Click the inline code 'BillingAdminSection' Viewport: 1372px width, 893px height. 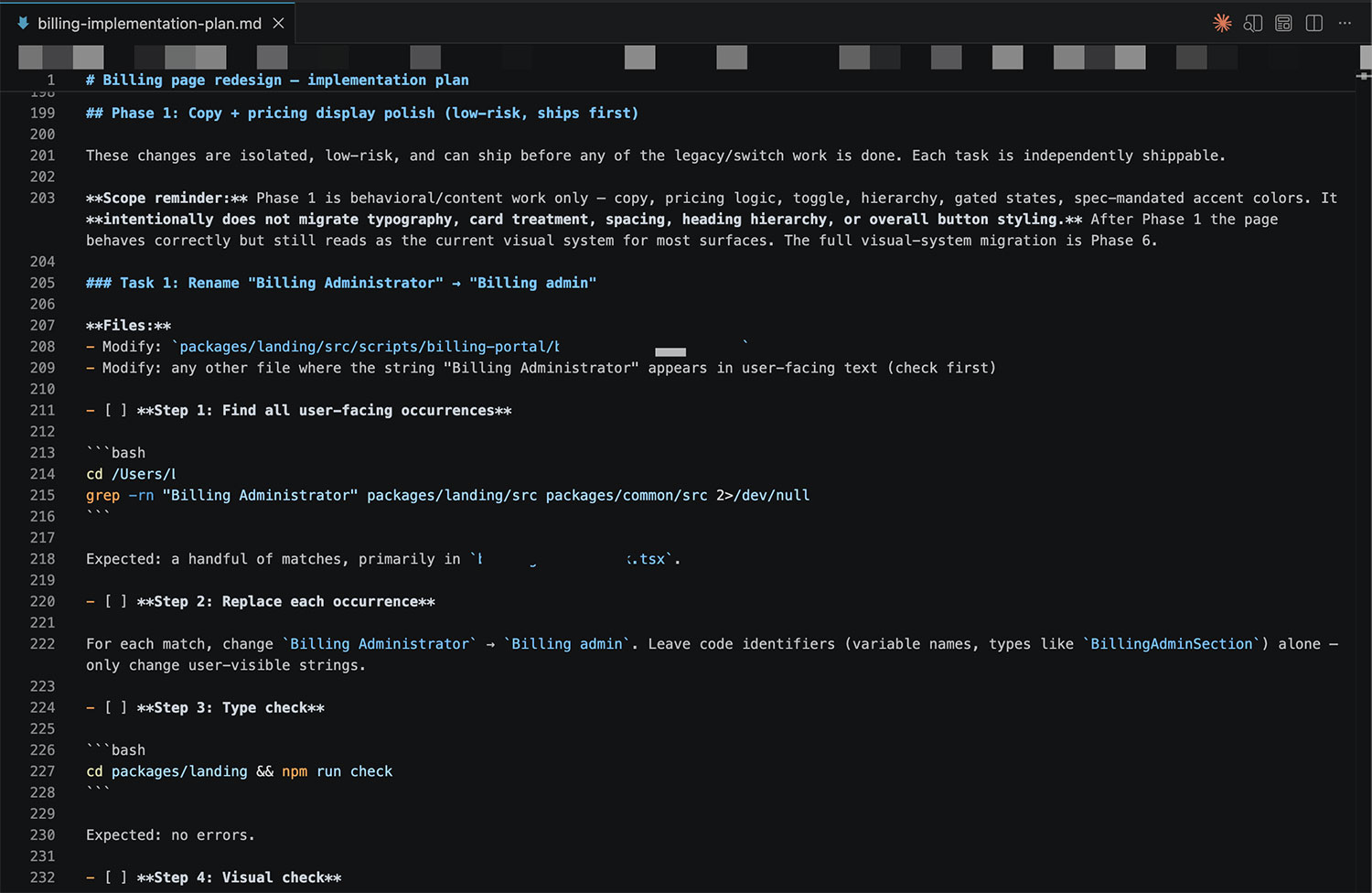pyautogui.click(x=1171, y=644)
